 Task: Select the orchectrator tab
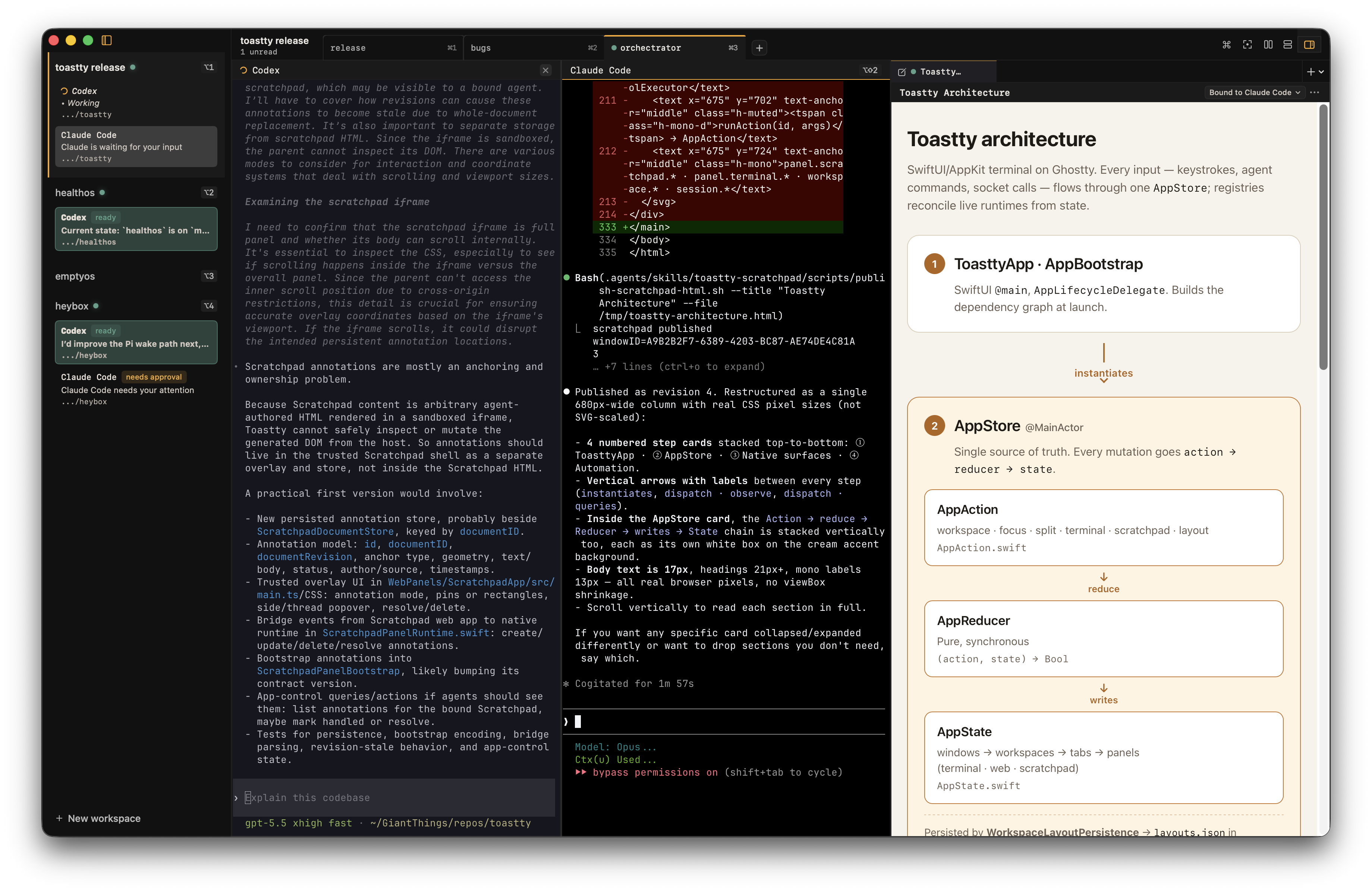(x=674, y=48)
